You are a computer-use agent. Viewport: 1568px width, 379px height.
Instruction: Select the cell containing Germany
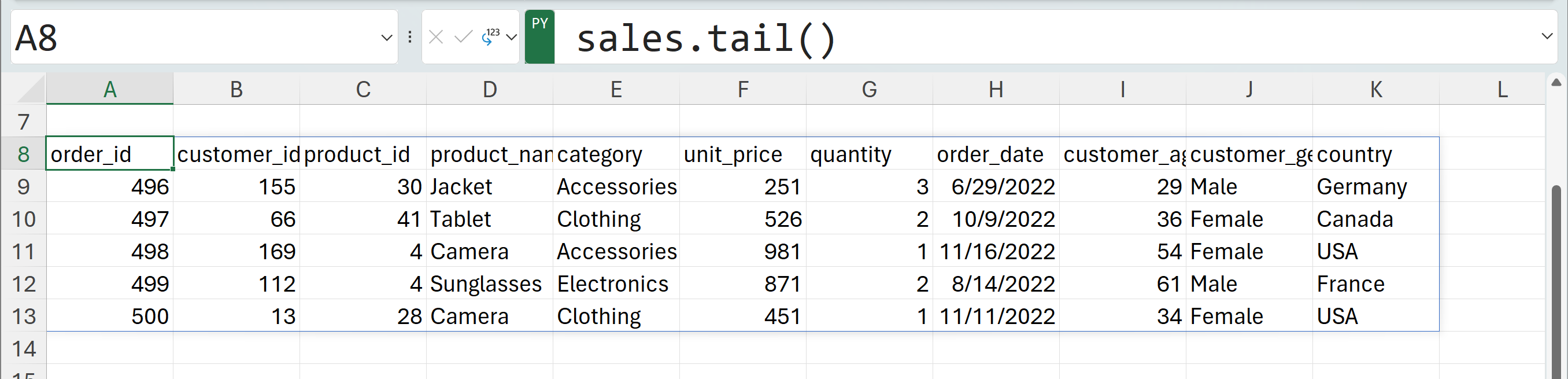click(x=1375, y=187)
